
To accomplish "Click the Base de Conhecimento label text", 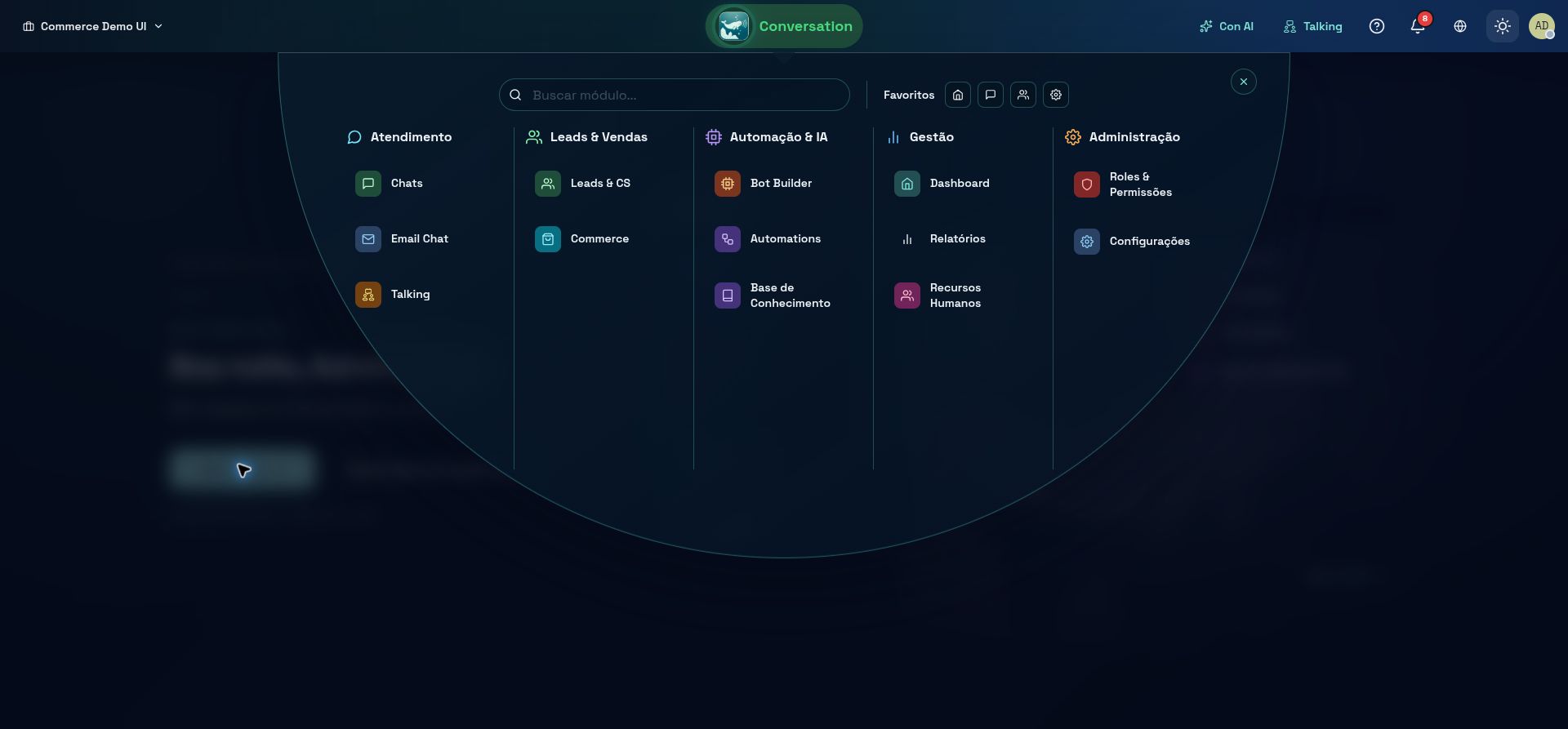I will point(791,296).
